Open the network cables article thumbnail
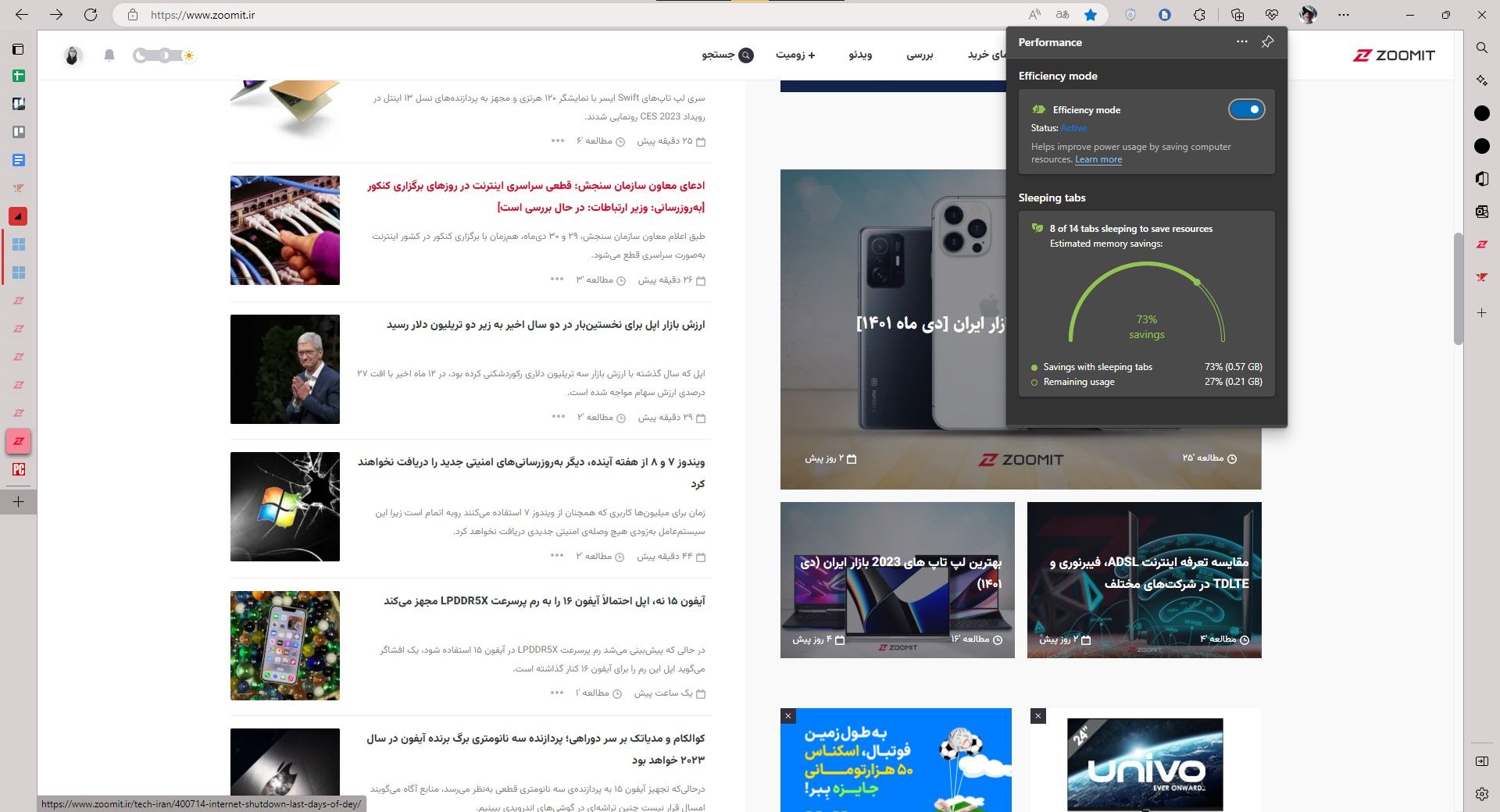 [x=285, y=230]
